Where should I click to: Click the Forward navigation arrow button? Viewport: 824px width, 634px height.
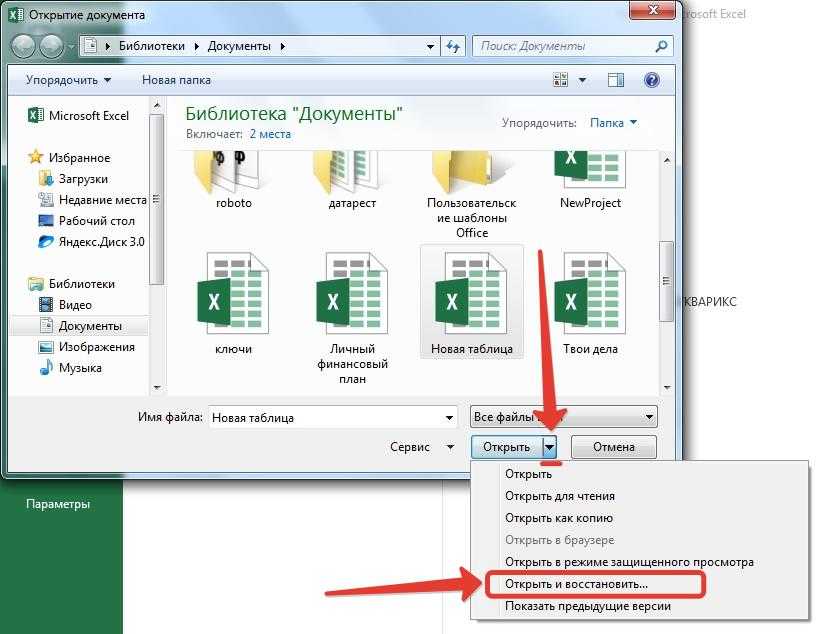pos(52,46)
